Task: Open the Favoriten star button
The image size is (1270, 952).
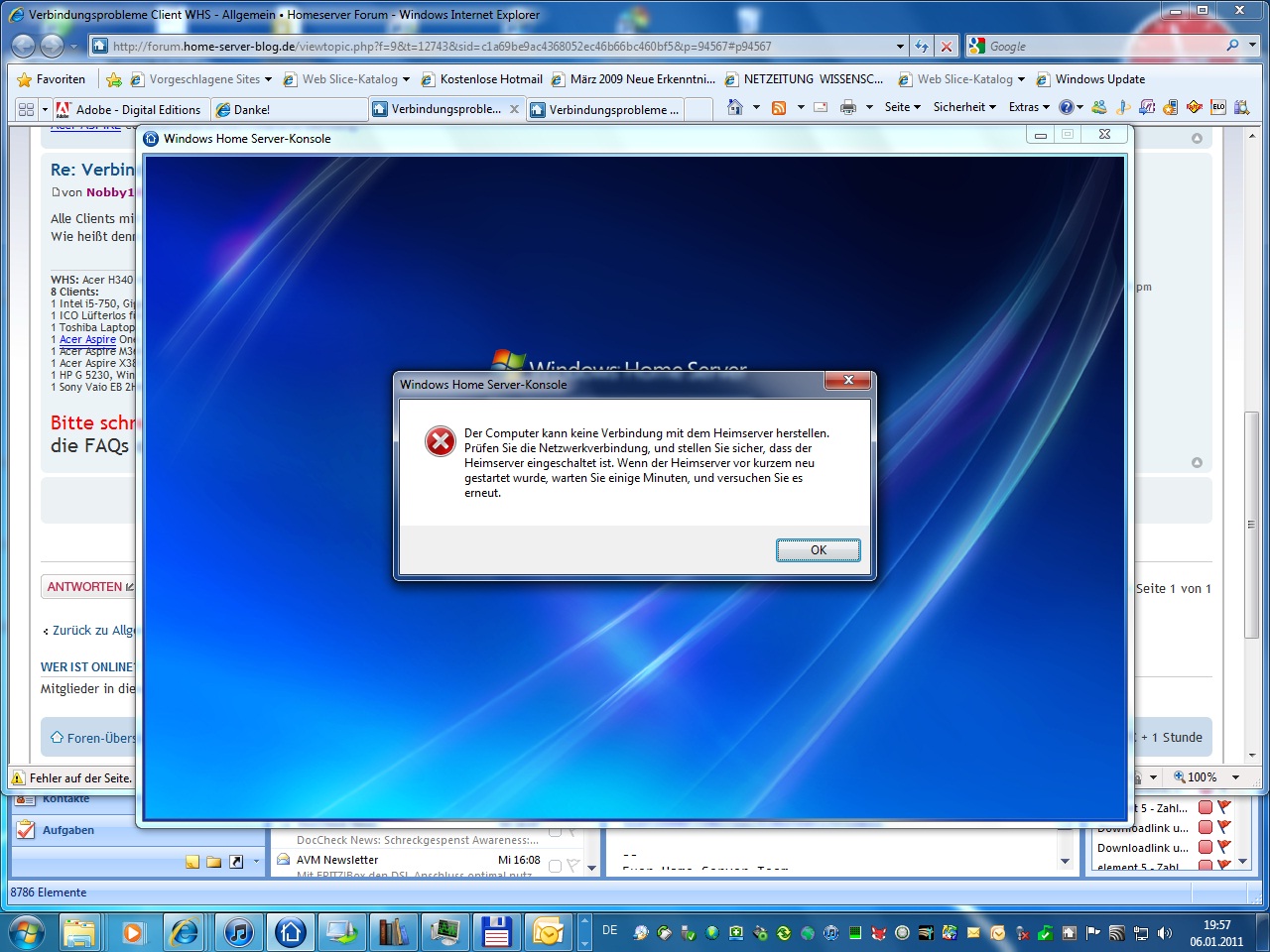Action: pos(52,79)
